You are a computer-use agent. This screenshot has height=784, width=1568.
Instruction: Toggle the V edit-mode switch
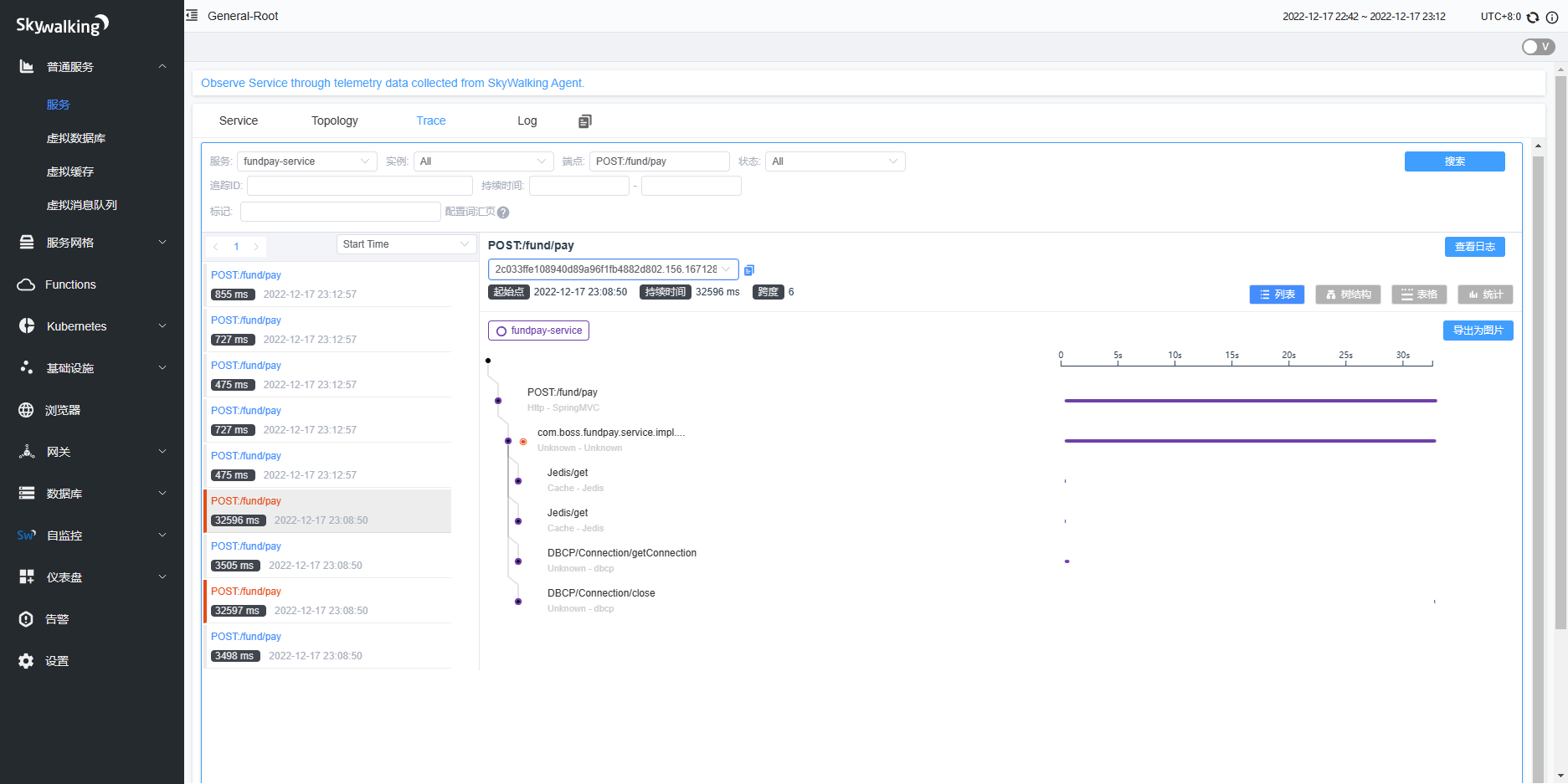click(x=1538, y=47)
